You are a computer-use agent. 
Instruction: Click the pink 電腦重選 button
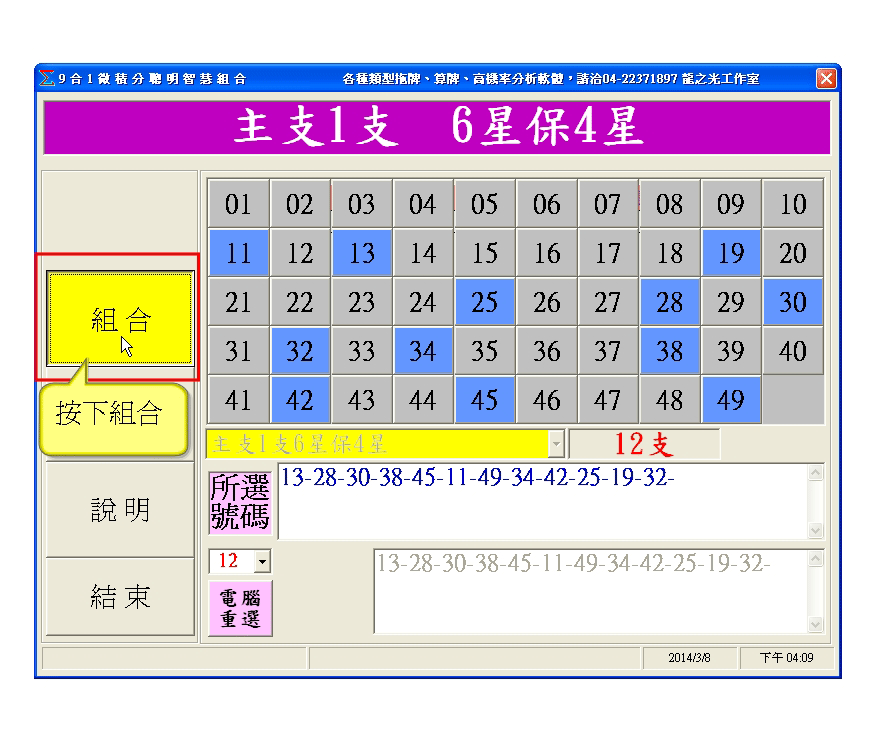(x=240, y=609)
